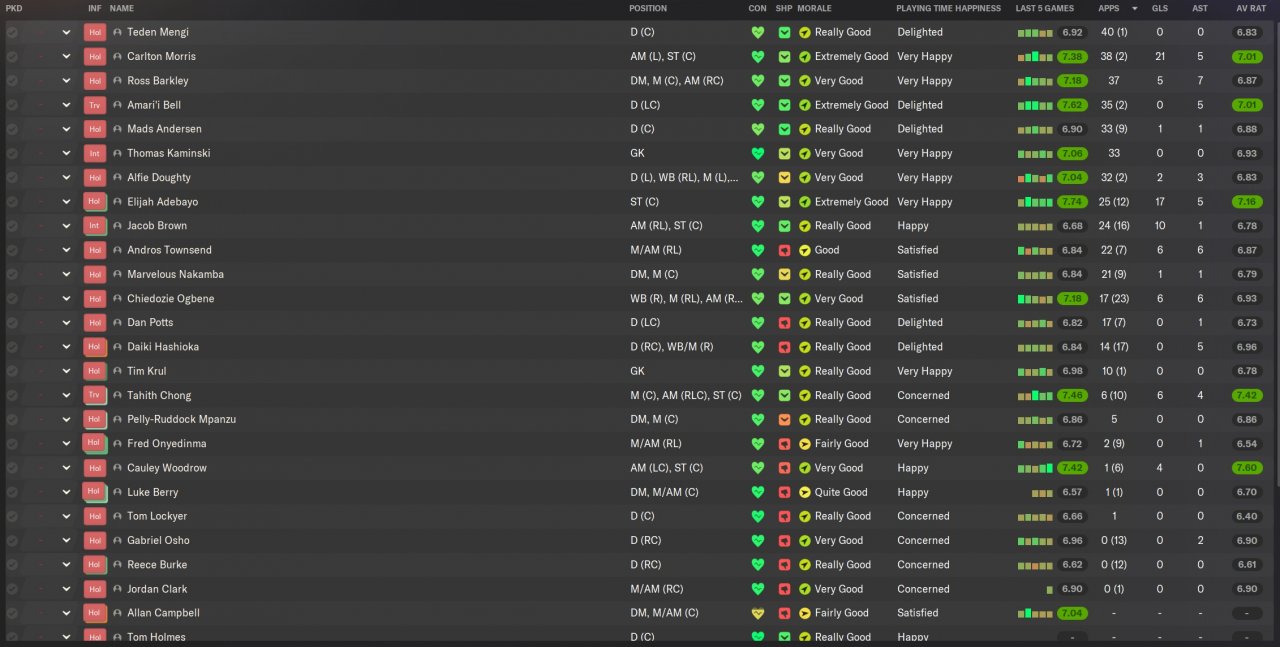Viewport: 1280px width, 647px height.
Task: Expand the dropdown chevron for Jacob Brown
Action: (66, 226)
